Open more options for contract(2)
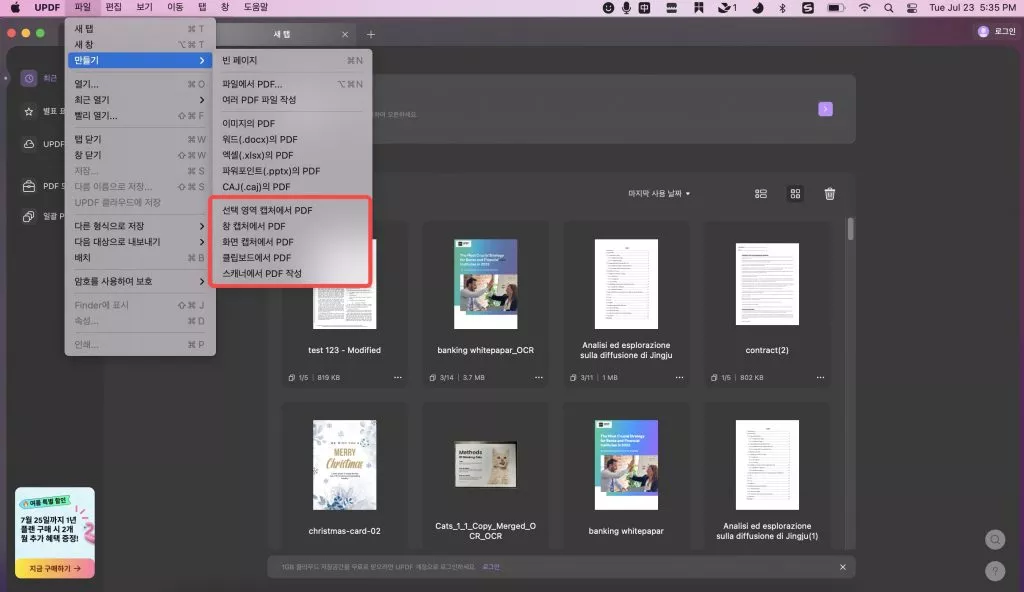Image resolution: width=1024 pixels, height=592 pixels. tap(820, 378)
